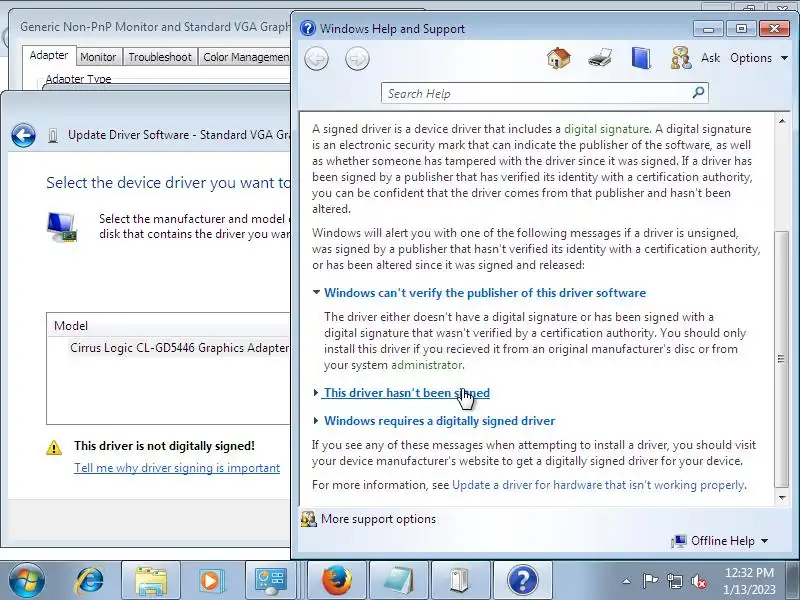The width and height of the screenshot is (800, 600).
Task: Maximize the Windows Help and Support window
Action: 741,29
